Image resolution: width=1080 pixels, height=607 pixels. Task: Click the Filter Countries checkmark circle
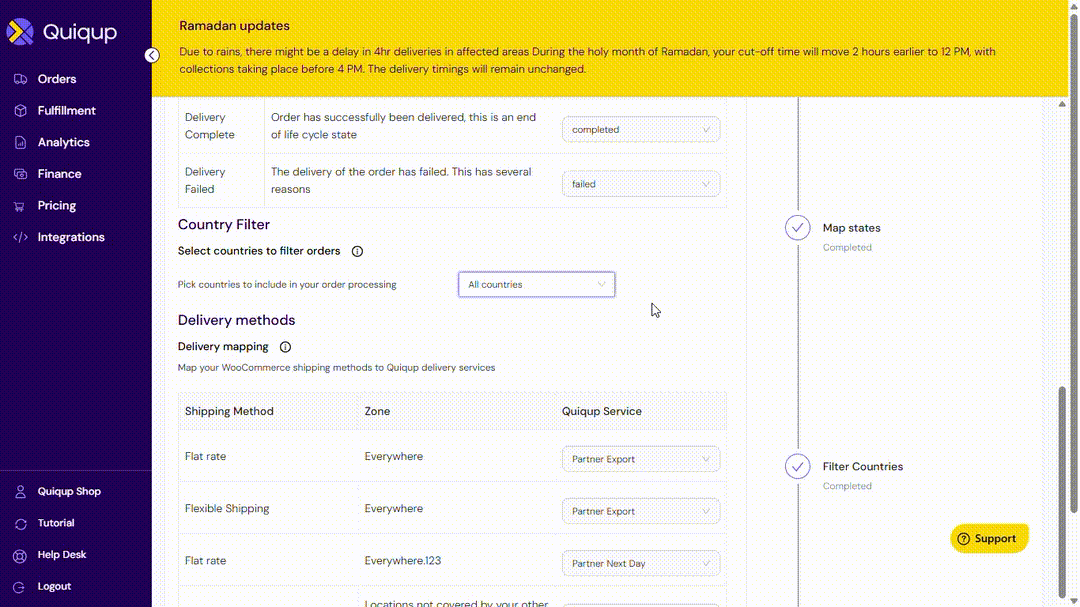[798, 466]
